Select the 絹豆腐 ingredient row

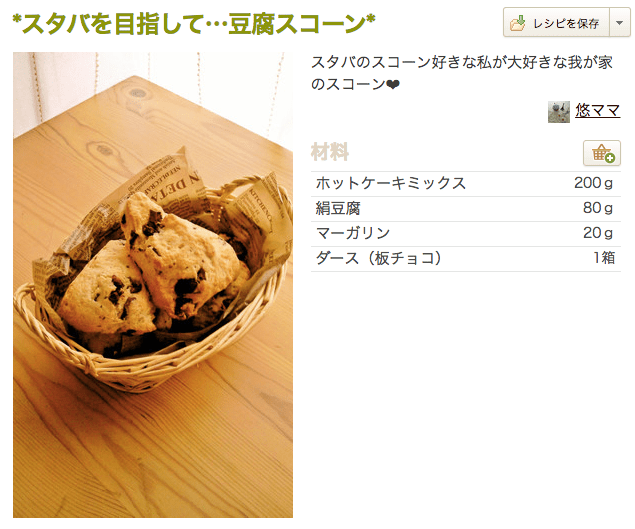[466, 209]
